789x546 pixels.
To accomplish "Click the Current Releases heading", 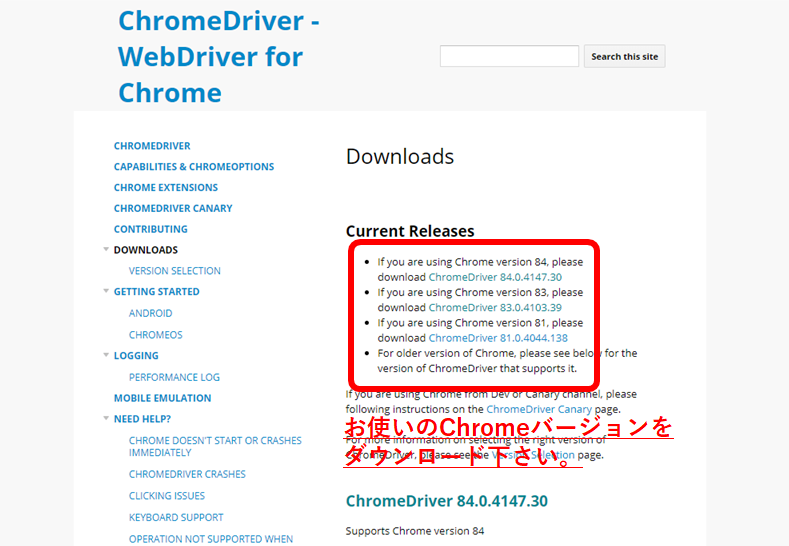I will click(x=410, y=231).
